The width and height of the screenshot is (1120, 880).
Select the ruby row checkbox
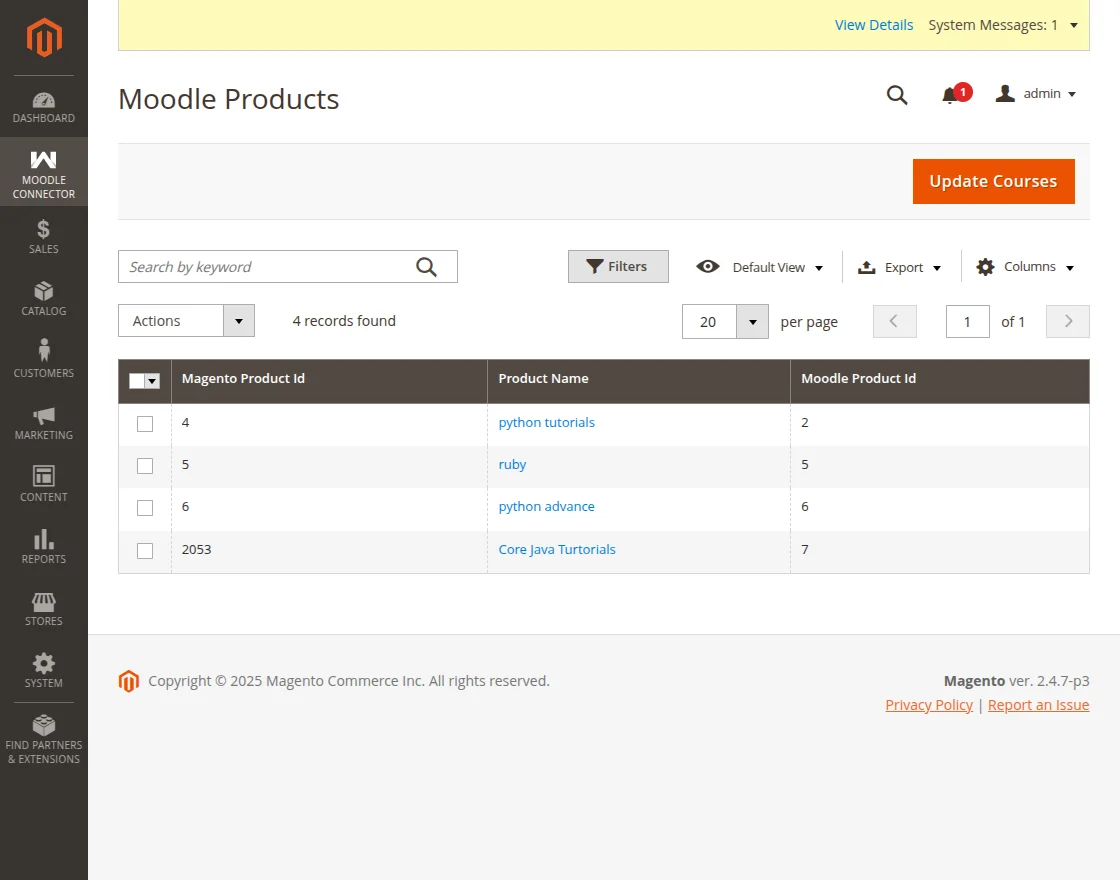coord(145,466)
